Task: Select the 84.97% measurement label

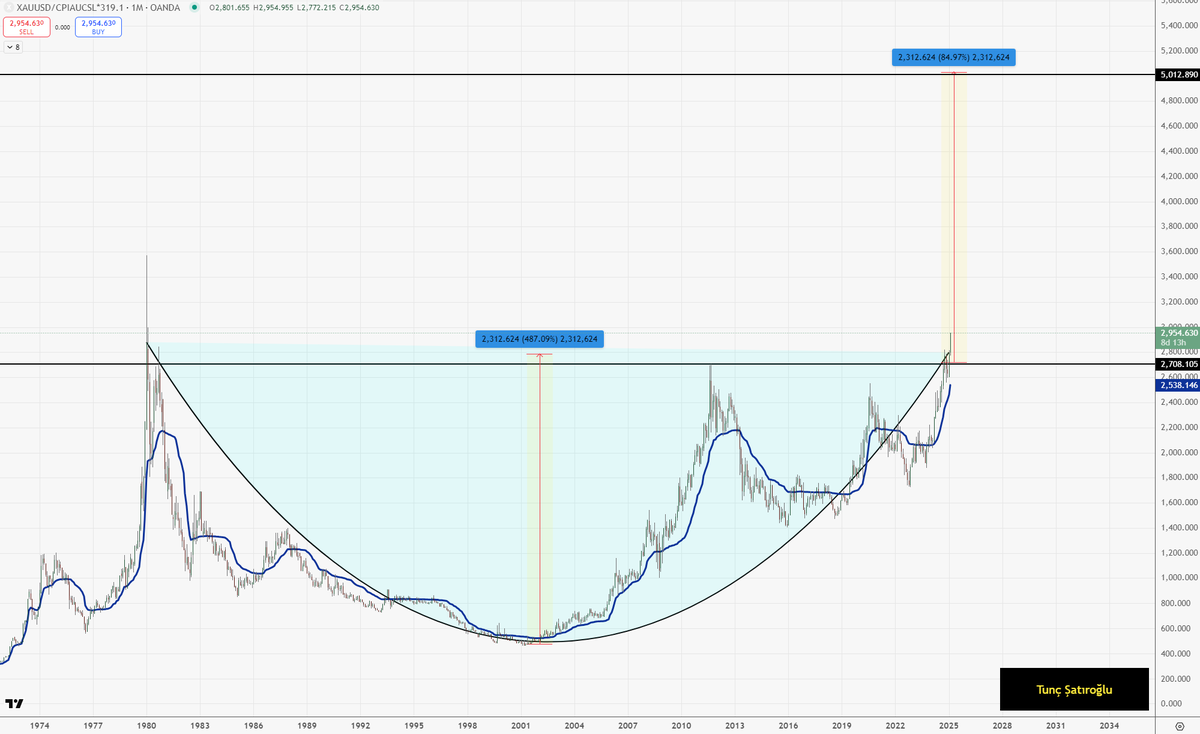Action: point(954,57)
